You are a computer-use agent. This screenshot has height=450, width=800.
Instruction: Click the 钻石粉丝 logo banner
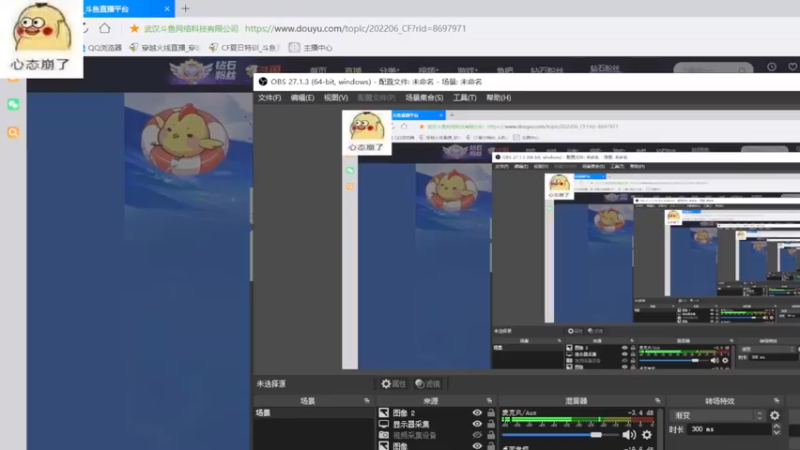(x=204, y=70)
